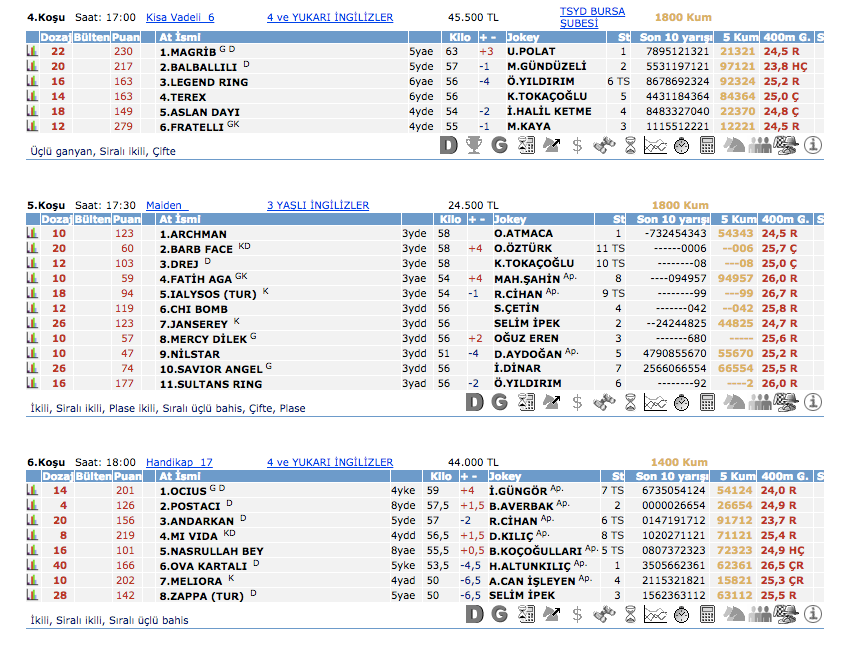Click the trophy icon under race 4
This screenshot has width=861, height=645.
tap(474, 146)
